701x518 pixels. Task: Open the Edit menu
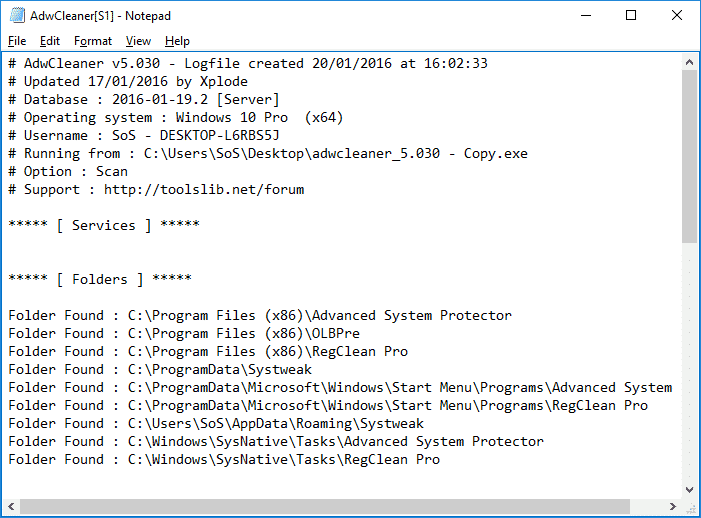coord(50,41)
